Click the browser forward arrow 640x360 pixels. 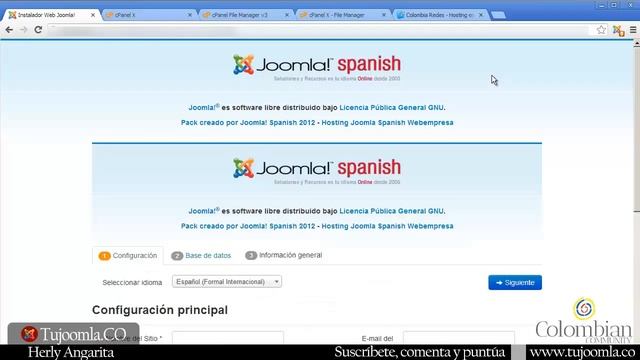tap(24, 30)
